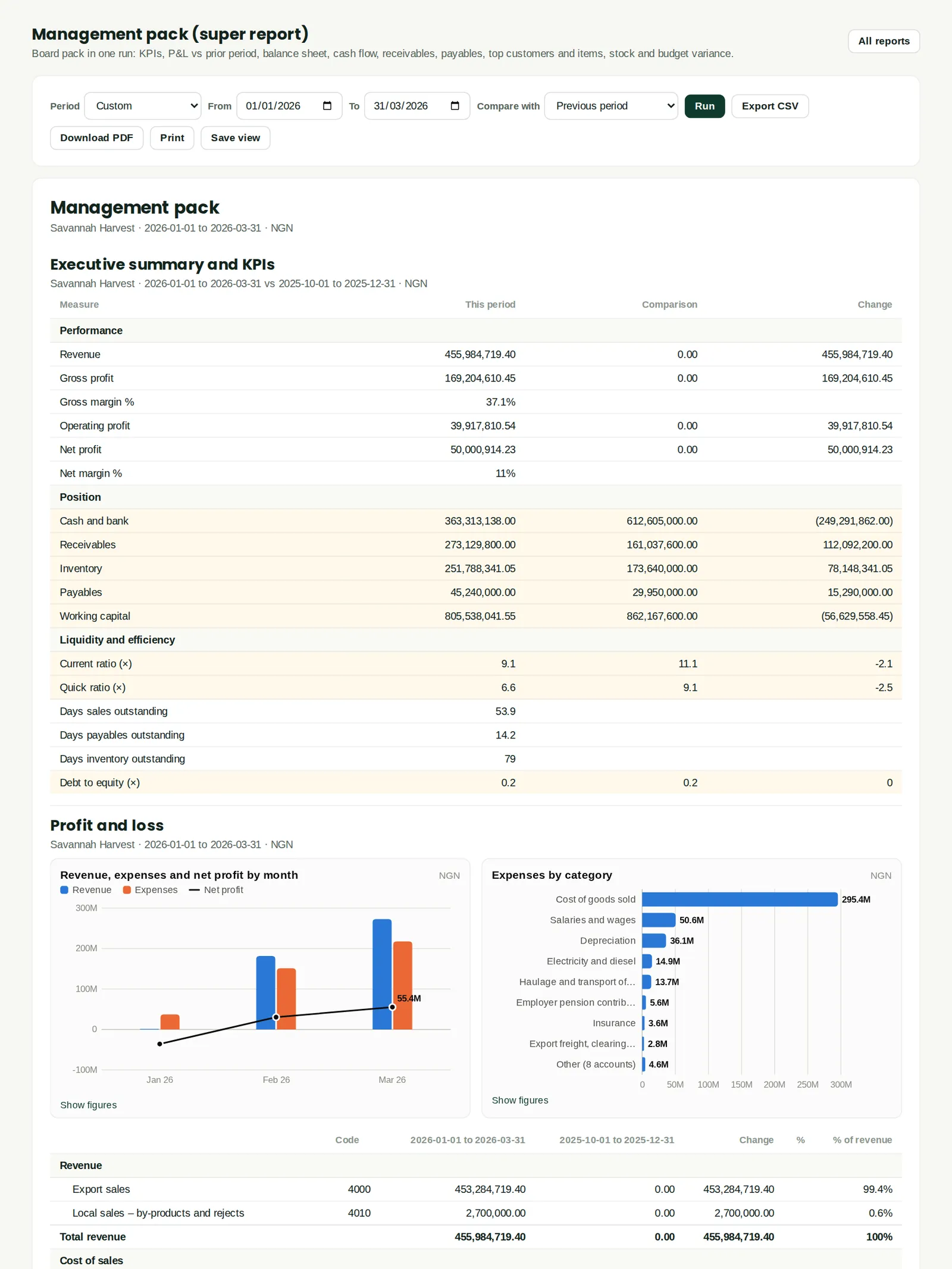Open the To date calendar picker icon
The image size is (952, 1269).
tap(455, 106)
